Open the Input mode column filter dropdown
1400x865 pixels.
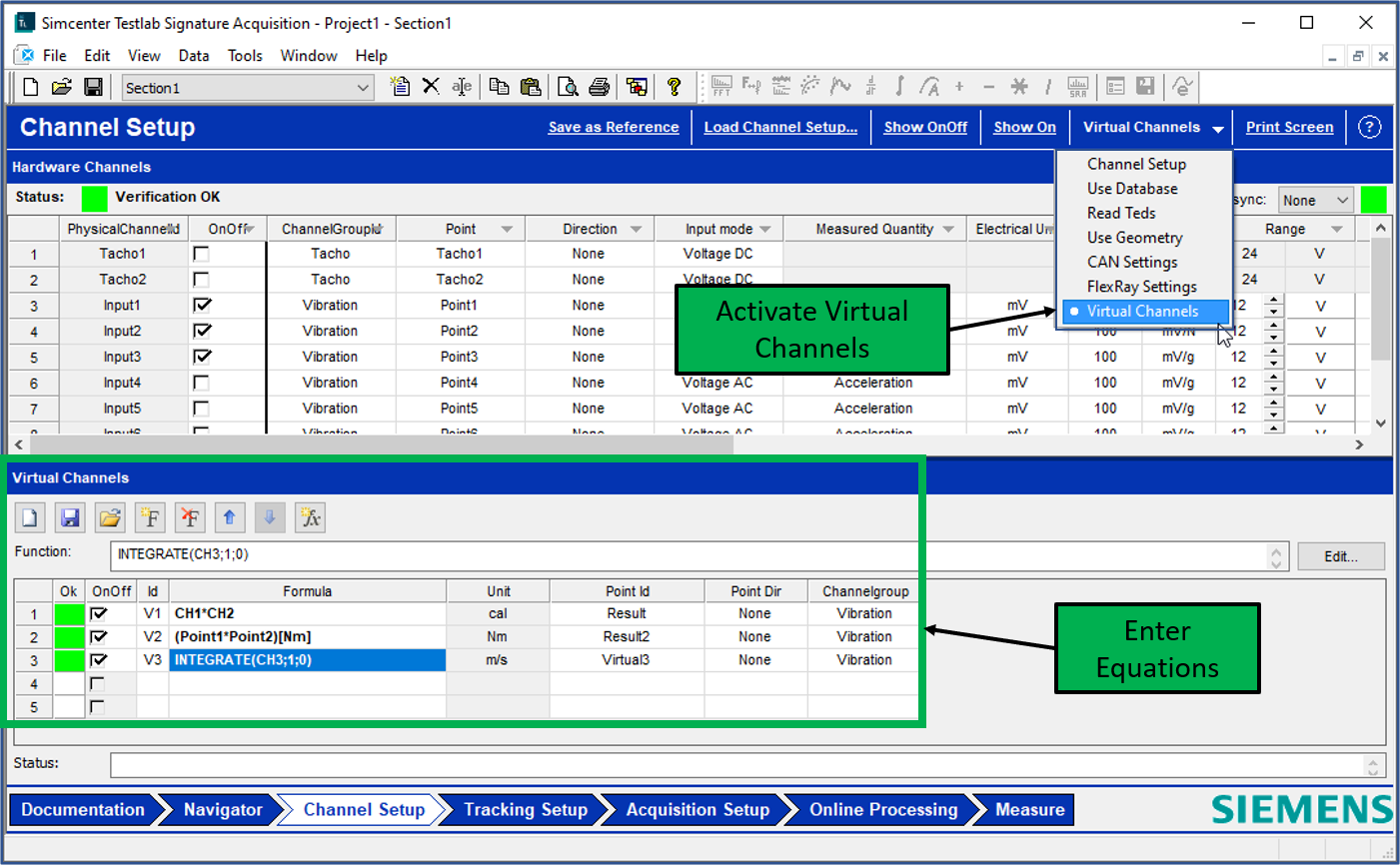pos(765,229)
